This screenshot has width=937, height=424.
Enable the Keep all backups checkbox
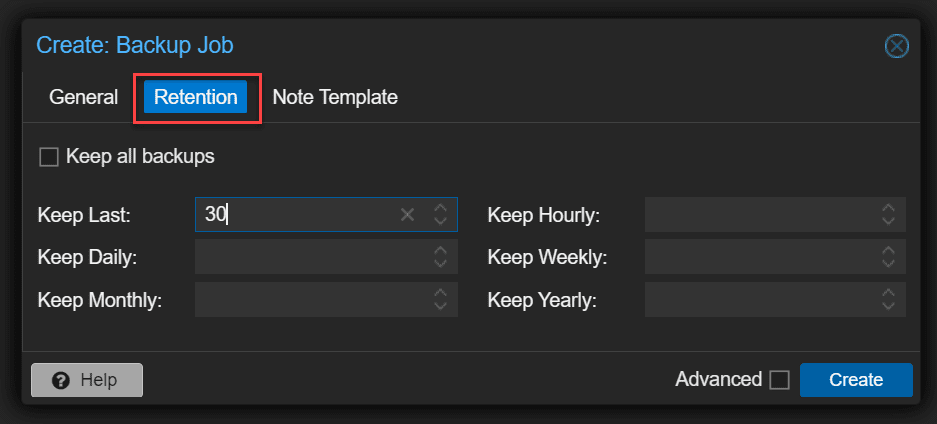coord(48,157)
